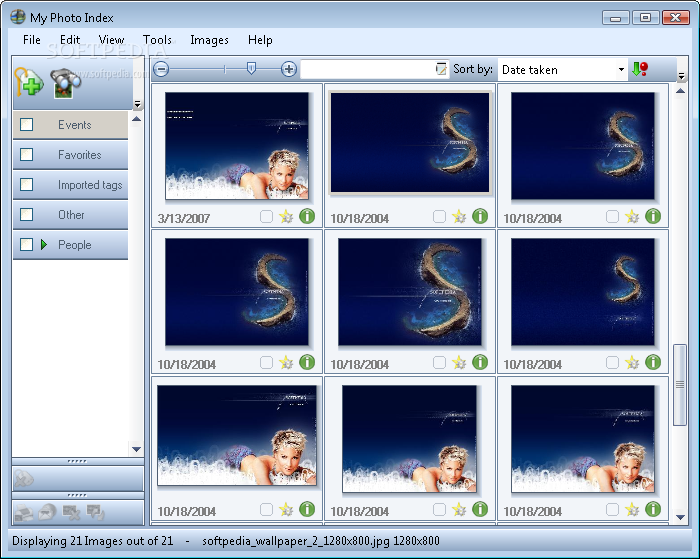Viewport: 700px width, 559px height.
Task: Click the disabled rotate image icon
Action: (95, 513)
